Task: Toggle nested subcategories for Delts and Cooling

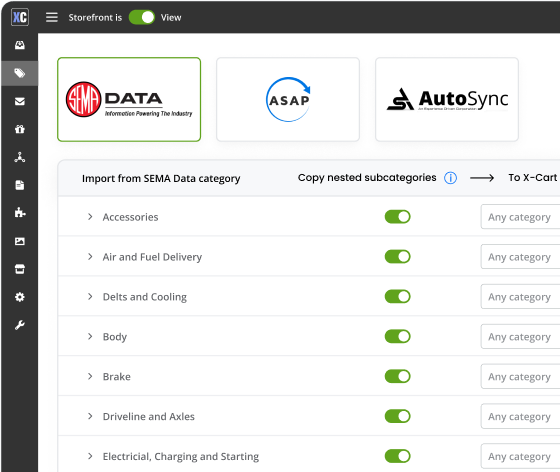Action: (x=398, y=297)
